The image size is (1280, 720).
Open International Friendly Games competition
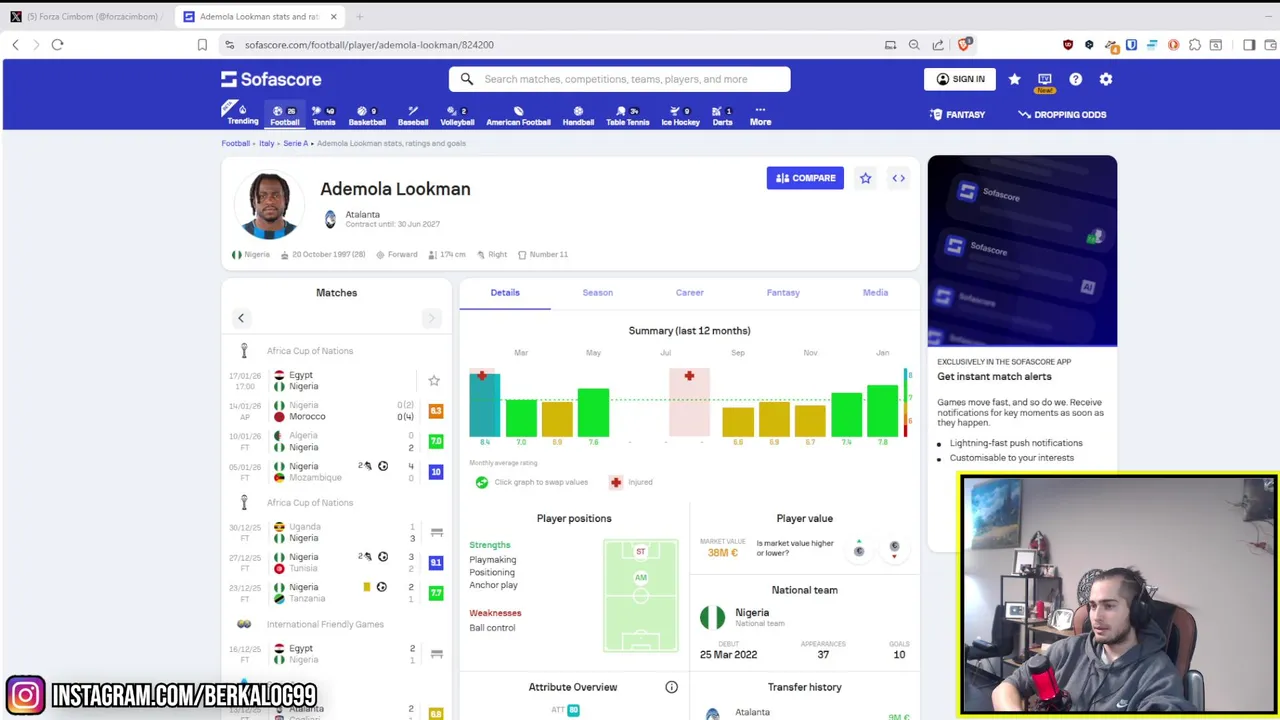coord(325,624)
